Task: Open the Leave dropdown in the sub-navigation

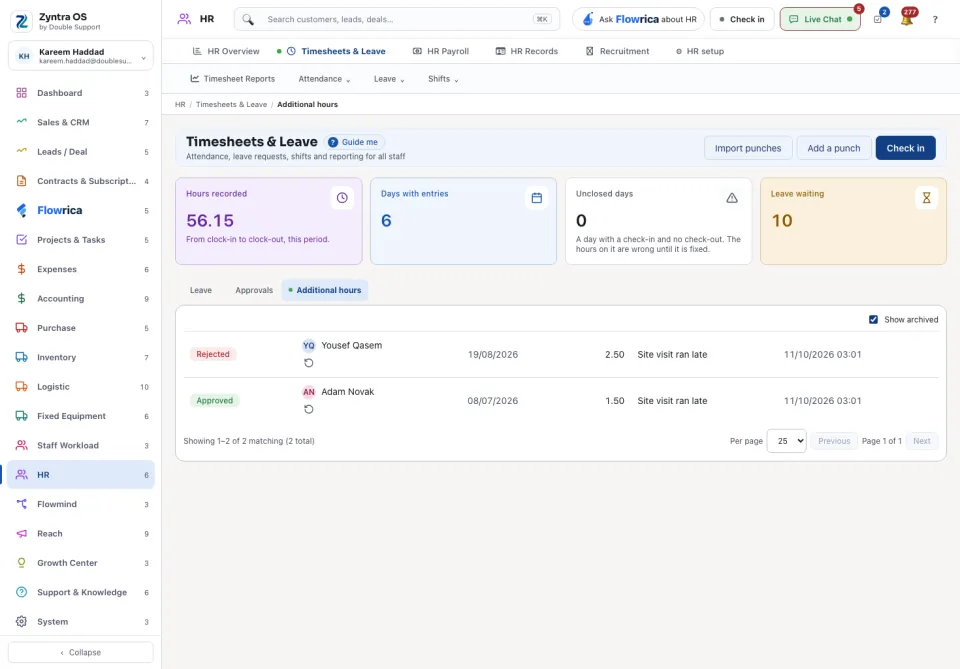Action: pyautogui.click(x=389, y=79)
